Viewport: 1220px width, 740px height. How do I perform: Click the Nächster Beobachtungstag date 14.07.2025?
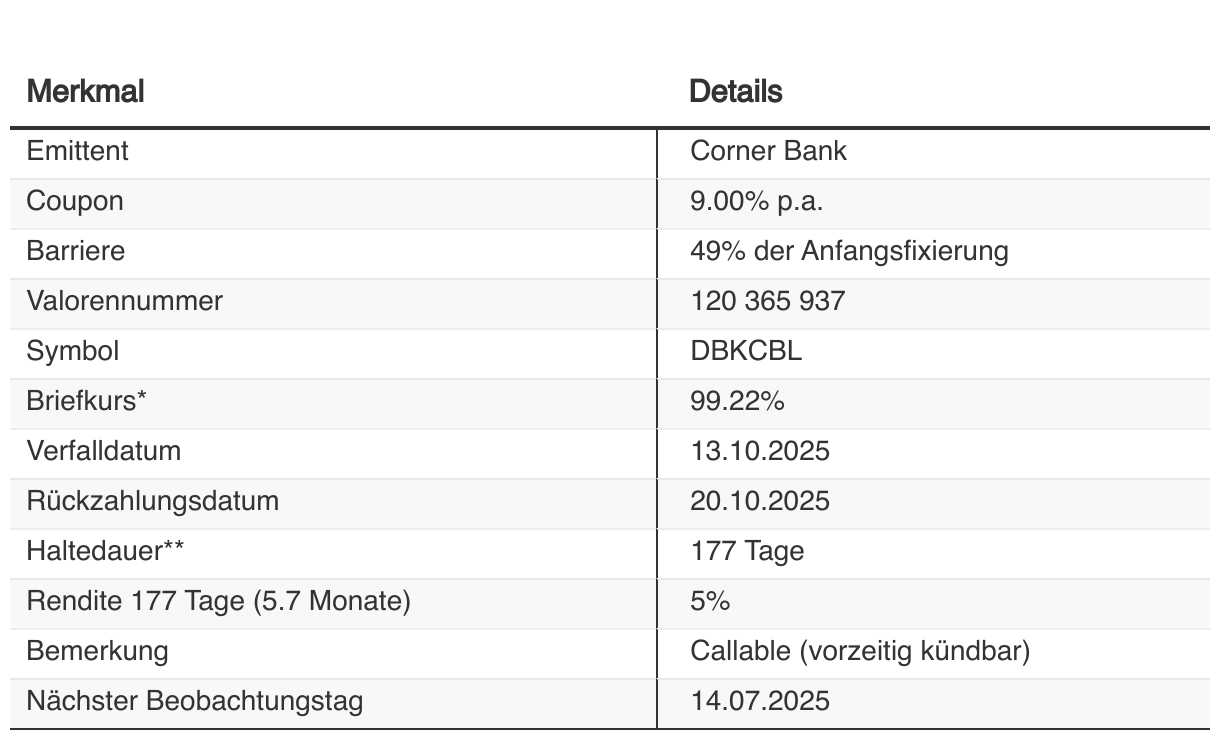[760, 701]
